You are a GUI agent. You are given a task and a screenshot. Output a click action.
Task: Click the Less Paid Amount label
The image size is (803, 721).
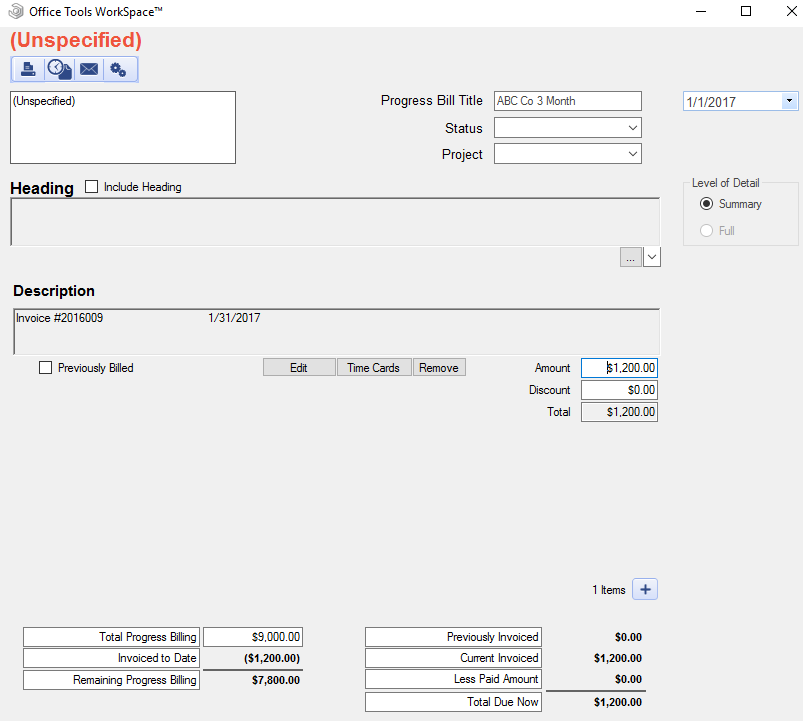coord(453,679)
